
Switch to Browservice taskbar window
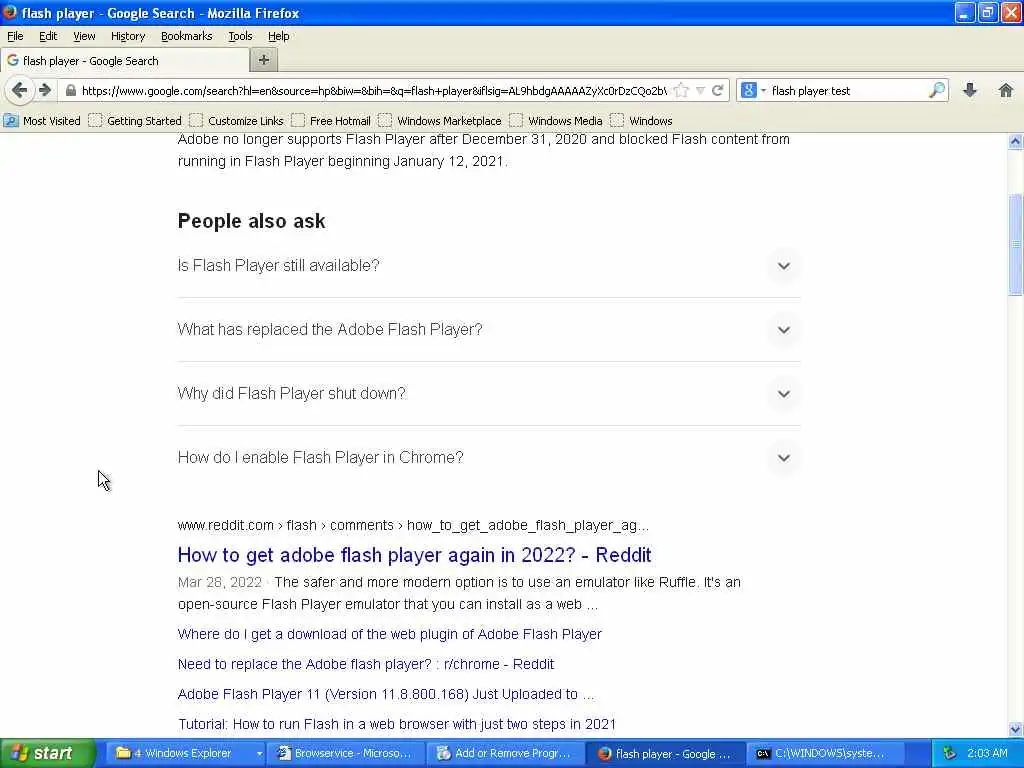point(346,753)
